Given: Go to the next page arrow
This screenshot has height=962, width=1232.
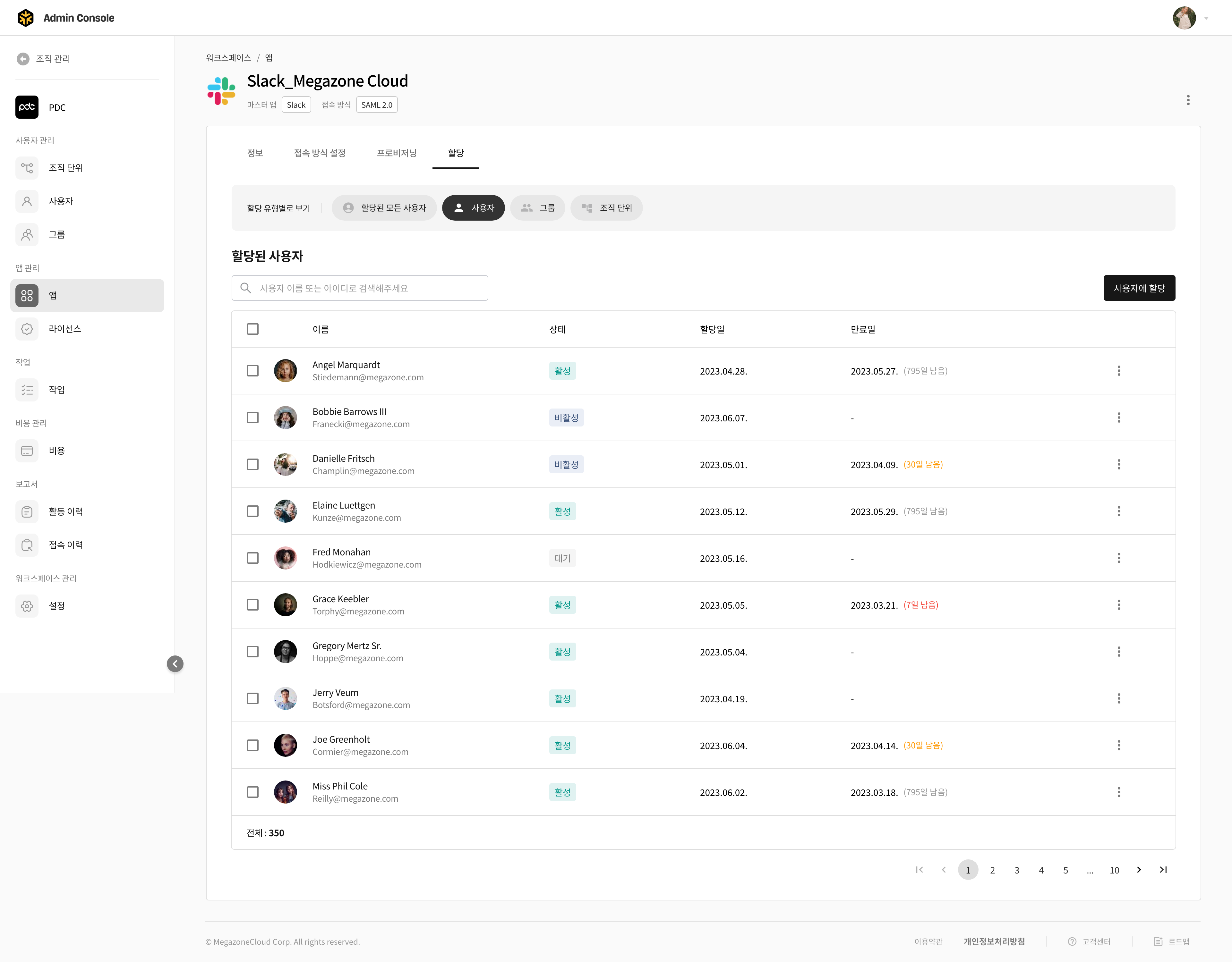Looking at the screenshot, I should coord(1139,870).
